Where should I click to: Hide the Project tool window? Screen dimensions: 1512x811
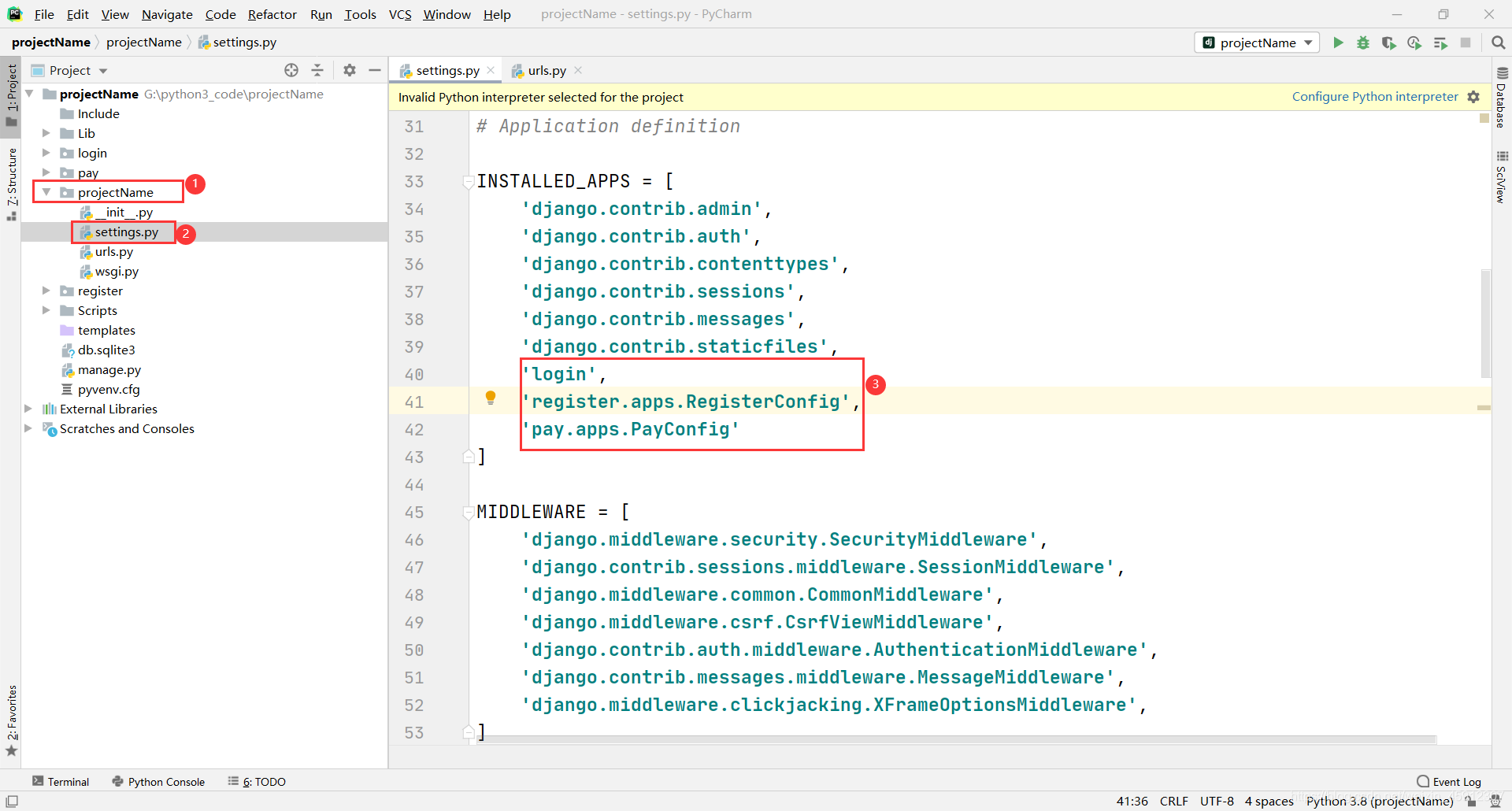375,70
